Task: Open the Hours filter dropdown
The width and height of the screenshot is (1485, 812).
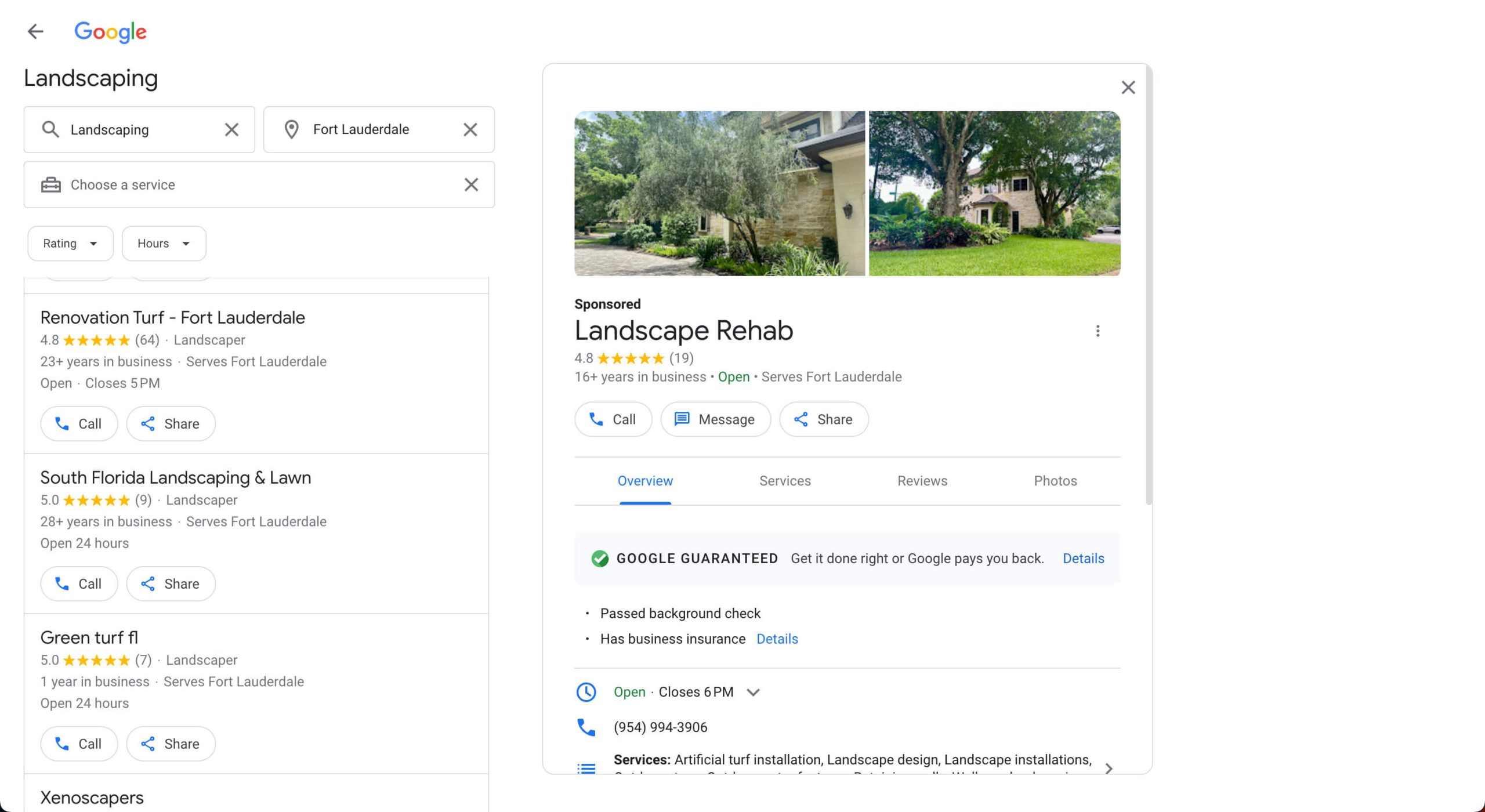Action: click(164, 244)
